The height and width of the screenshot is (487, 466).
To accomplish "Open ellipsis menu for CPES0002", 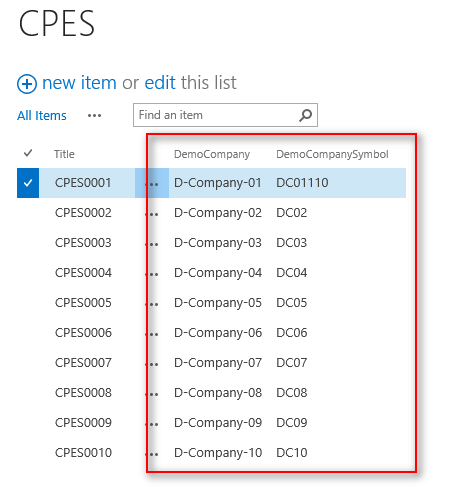I will pos(152,214).
